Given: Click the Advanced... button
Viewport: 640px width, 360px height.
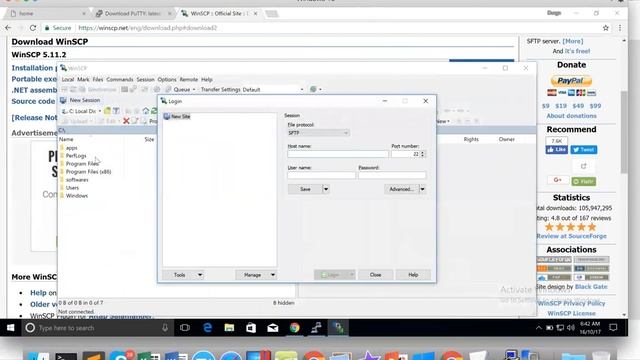Looking at the screenshot, I should pos(401,189).
